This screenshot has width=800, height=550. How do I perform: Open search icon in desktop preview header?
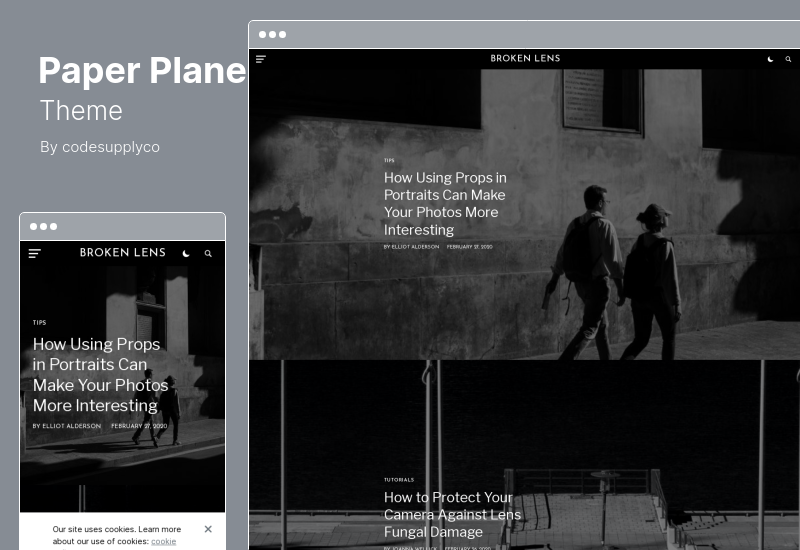click(x=788, y=59)
